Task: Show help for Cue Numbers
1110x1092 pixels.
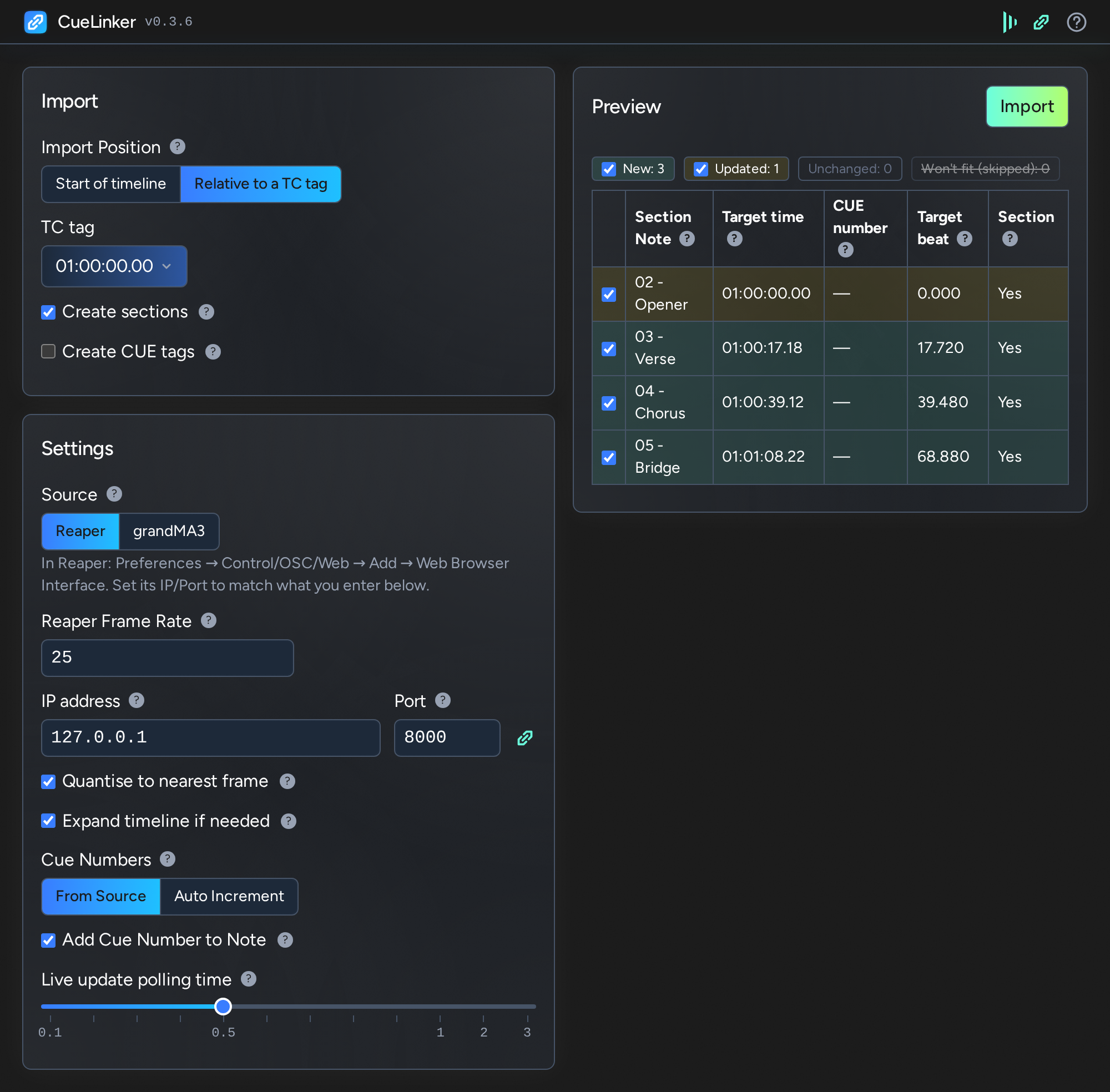Action: (167, 859)
